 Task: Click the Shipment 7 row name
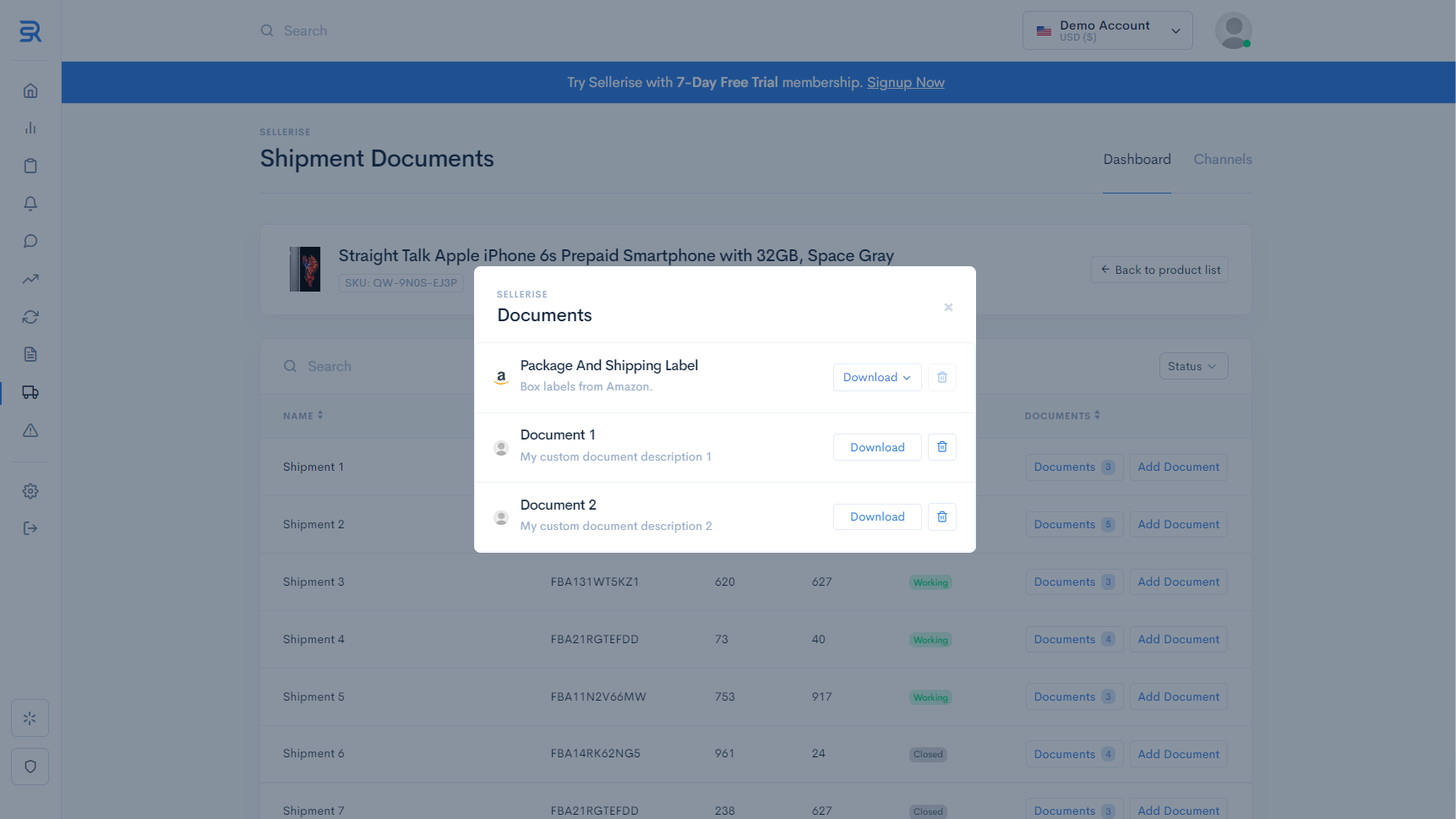click(314, 811)
